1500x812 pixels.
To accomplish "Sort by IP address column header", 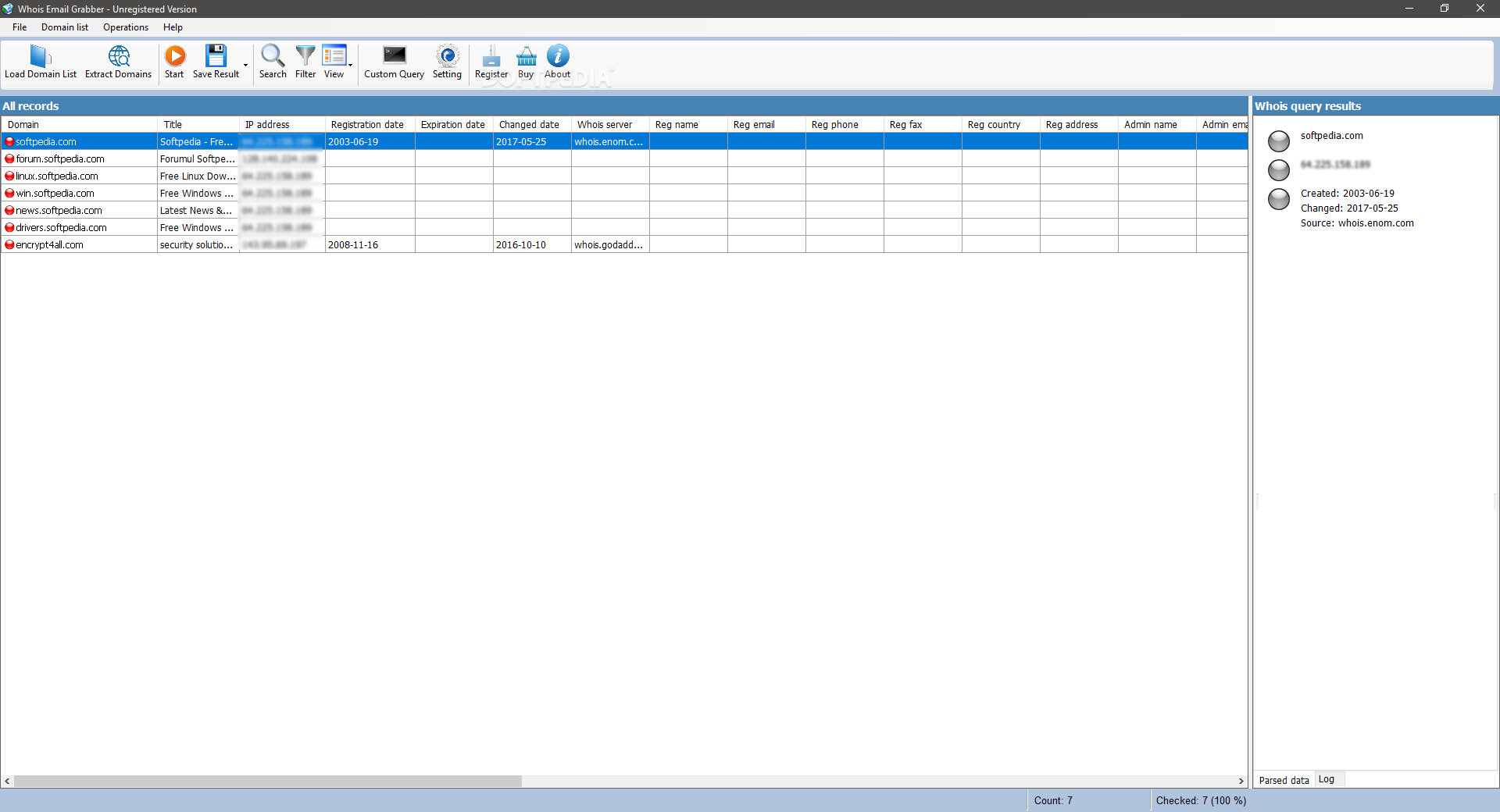I will point(282,125).
